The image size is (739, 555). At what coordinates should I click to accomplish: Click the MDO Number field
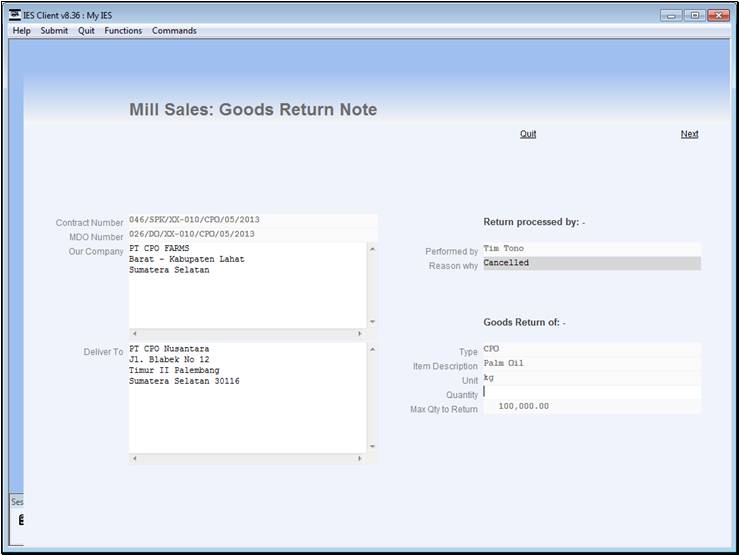[253, 234]
